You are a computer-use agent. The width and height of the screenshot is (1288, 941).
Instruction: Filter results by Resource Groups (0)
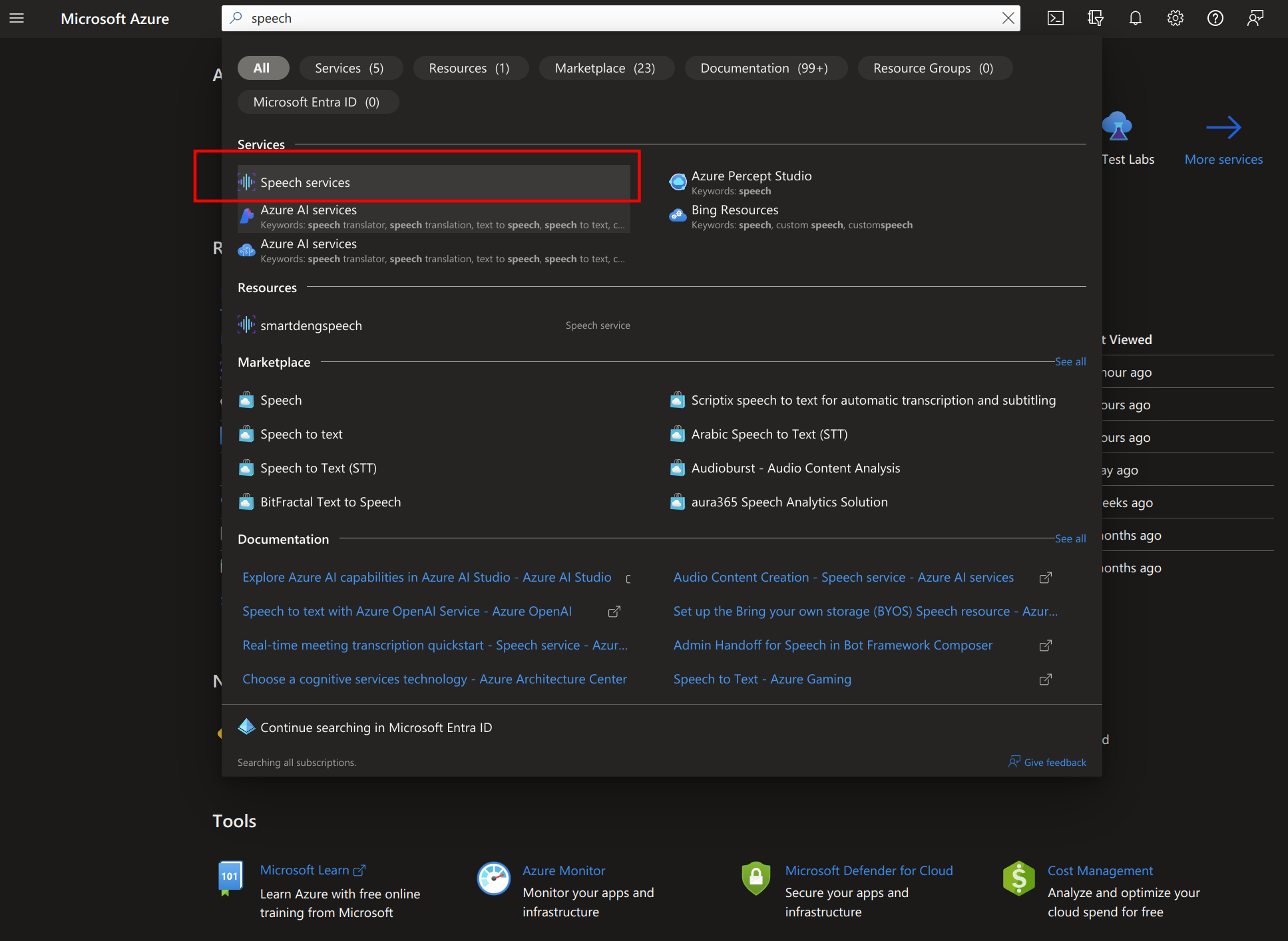934,68
